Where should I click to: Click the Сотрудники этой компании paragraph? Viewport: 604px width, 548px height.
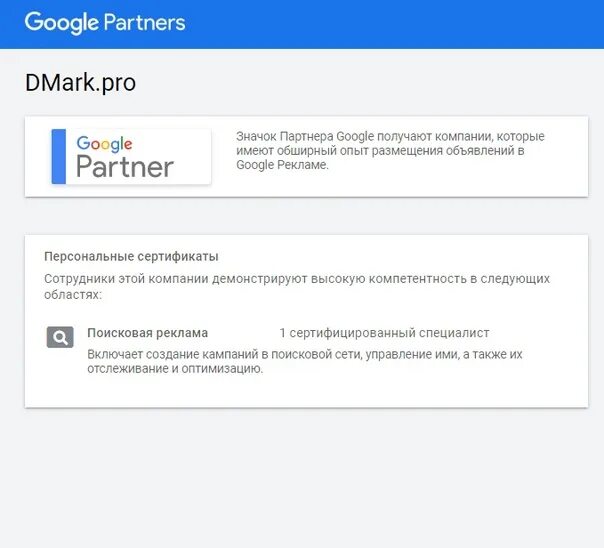(297, 287)
